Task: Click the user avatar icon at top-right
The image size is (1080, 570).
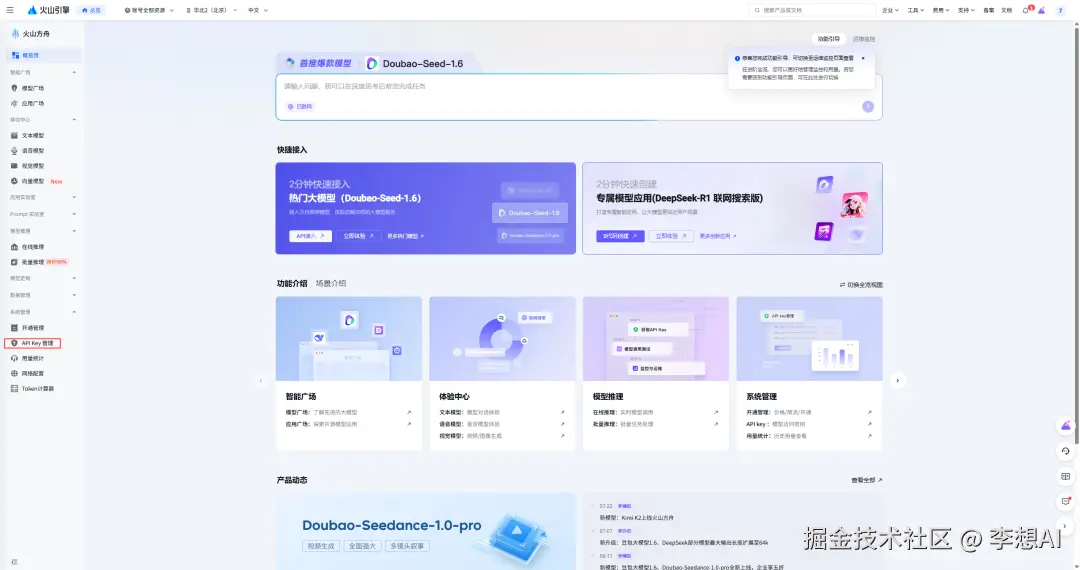Action: pyautogui.click(x=1060, y=10)
